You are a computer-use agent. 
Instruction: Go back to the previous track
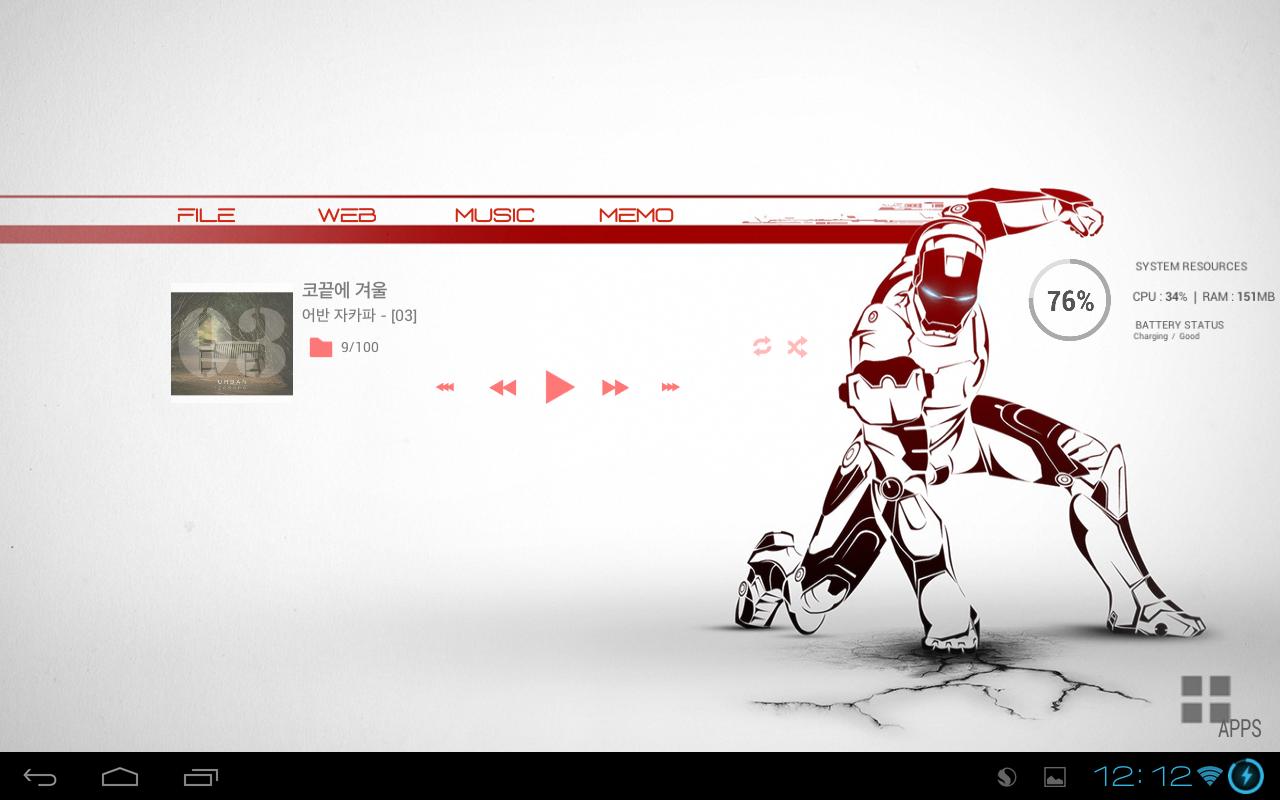tap(503, 388)
